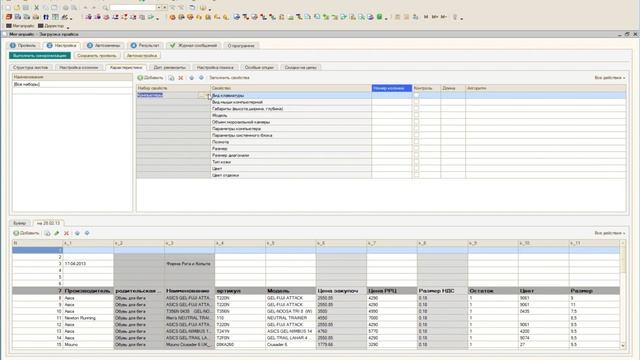
Task: Switch to the Буфер sheet tab
Action: (x=20, y=223)
